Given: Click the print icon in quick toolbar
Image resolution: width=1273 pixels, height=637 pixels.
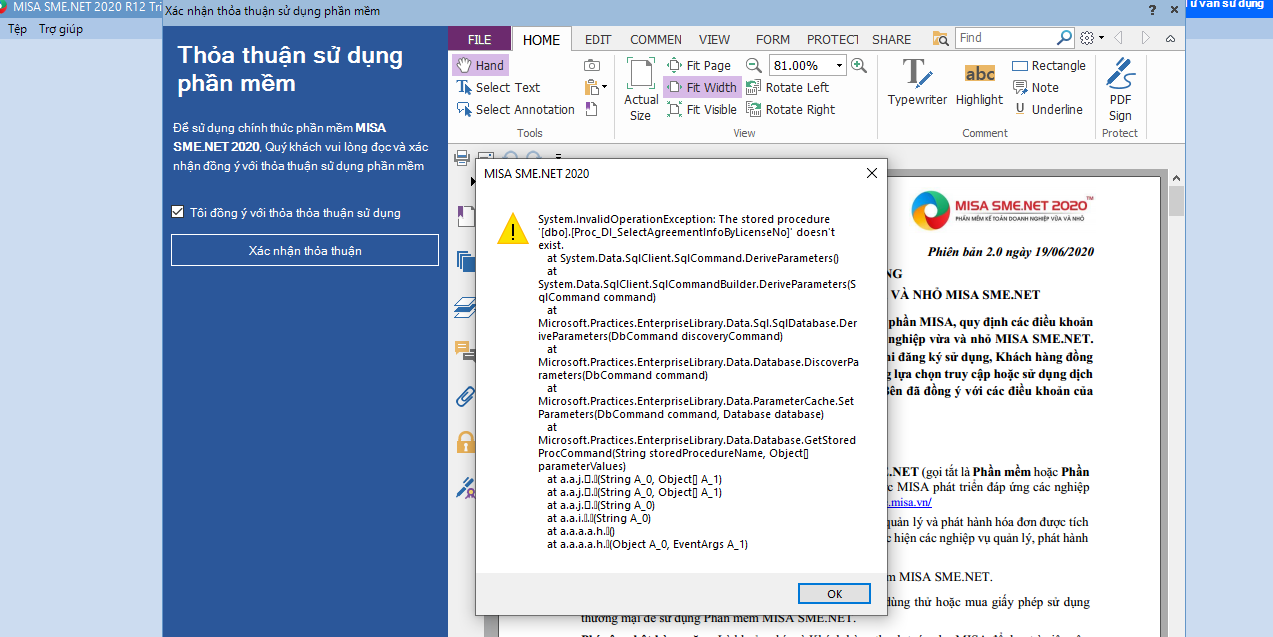Looking at the screenshot, I should 462,157.
